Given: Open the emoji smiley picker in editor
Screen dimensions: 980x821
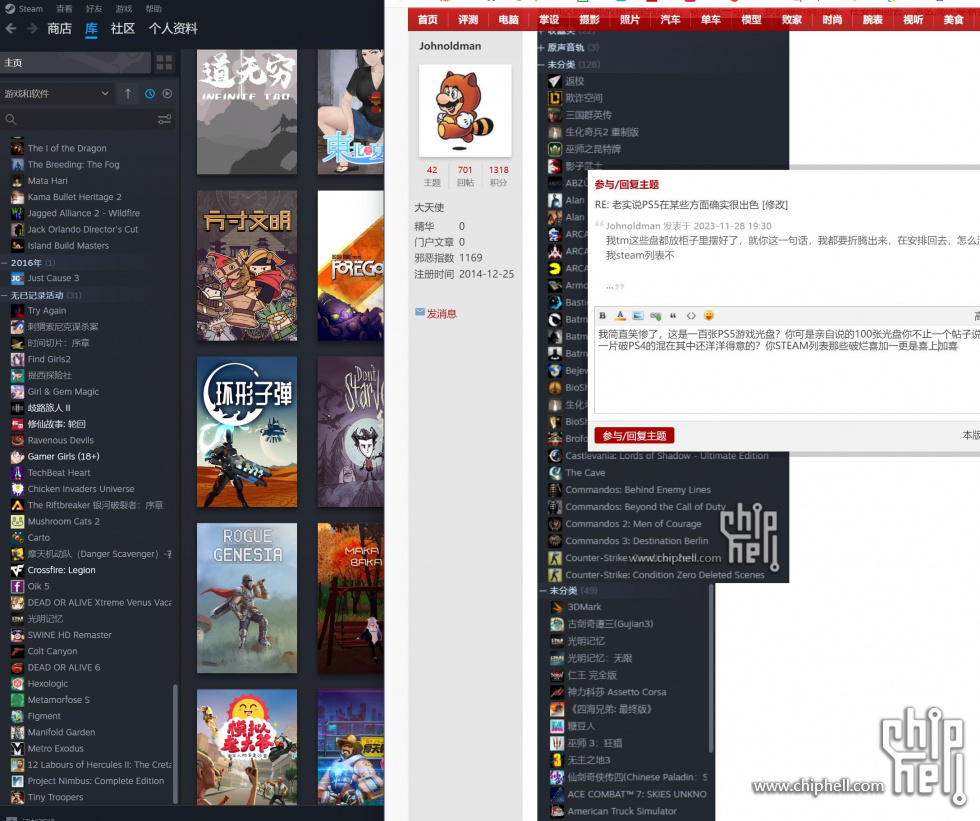Looking at the screenshot, I should click(x=709, y=316).
